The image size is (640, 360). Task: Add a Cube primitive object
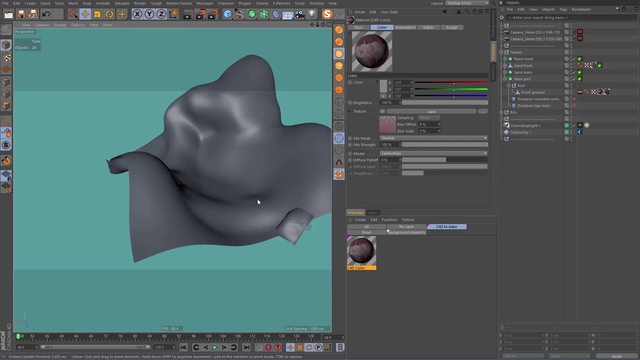(227, 14)
